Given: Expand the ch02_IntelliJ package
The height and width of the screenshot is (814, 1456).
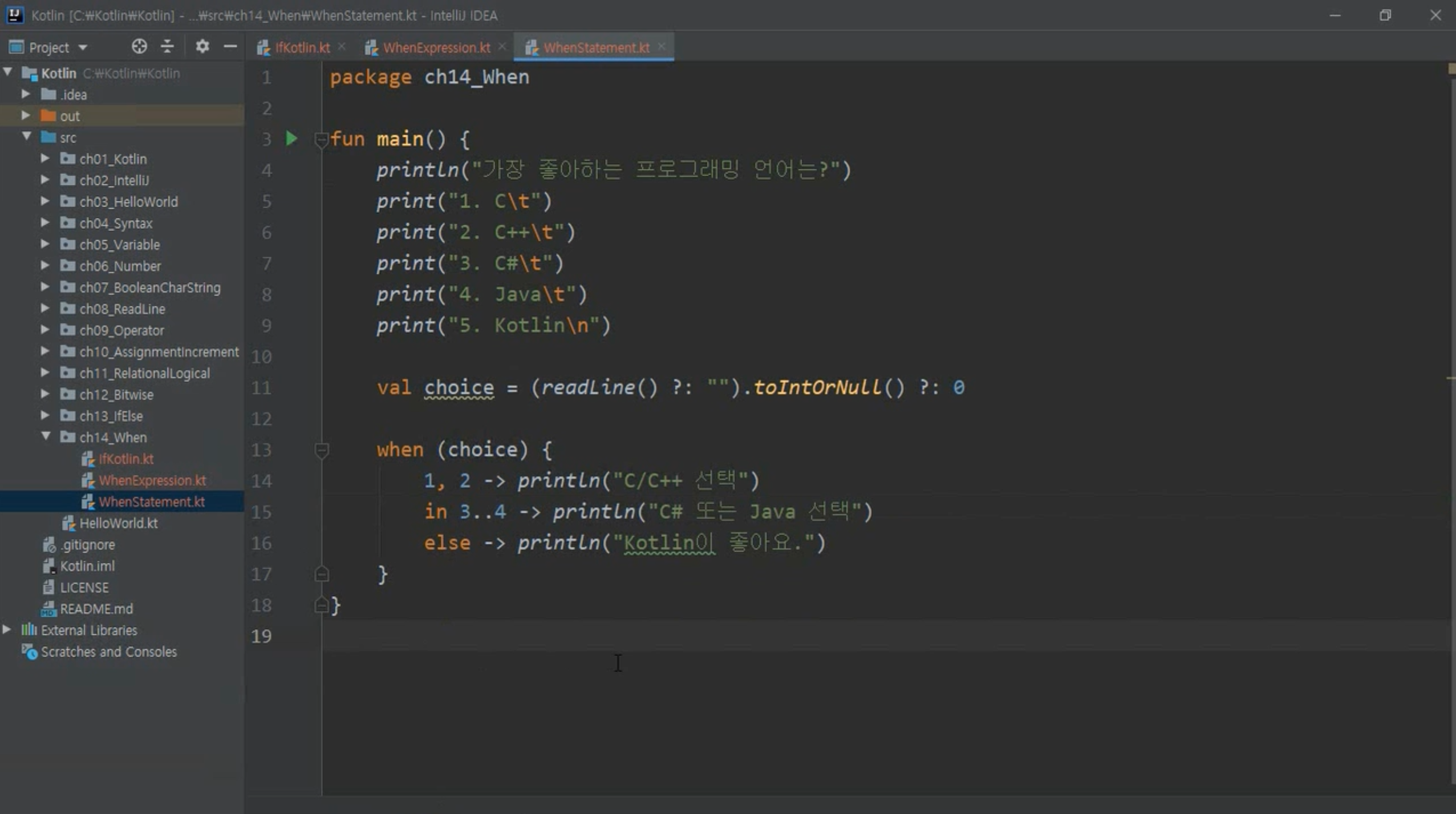Looking at the screenshot, I should (45, 180).
